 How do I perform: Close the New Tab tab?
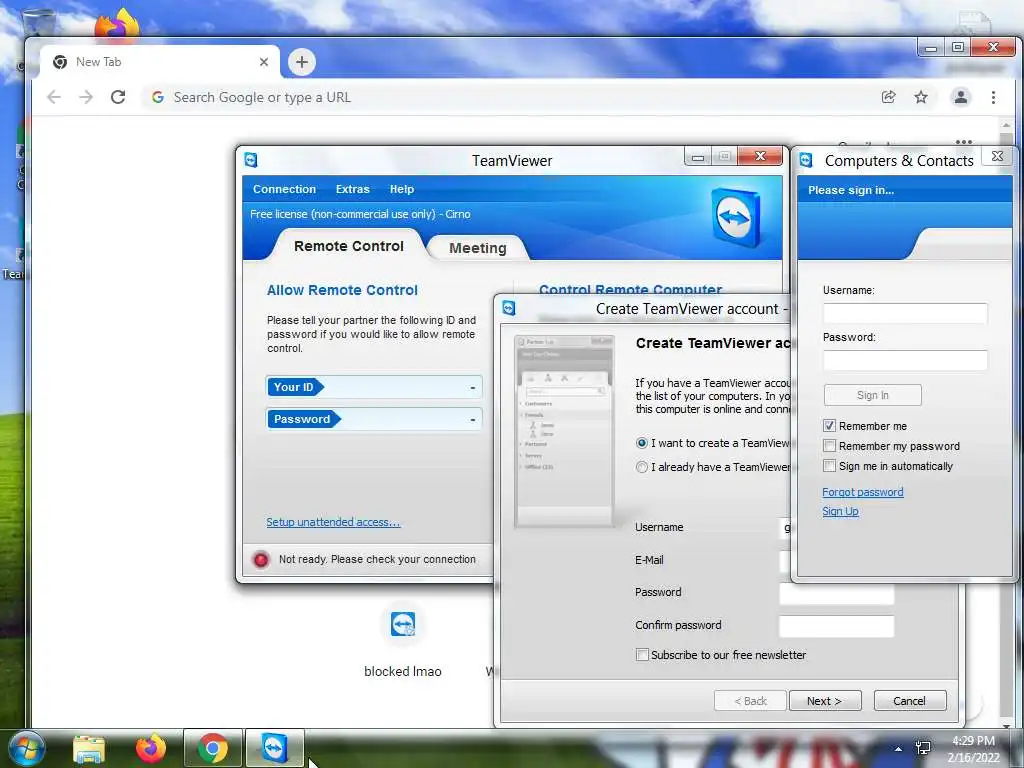coord(264,62)
